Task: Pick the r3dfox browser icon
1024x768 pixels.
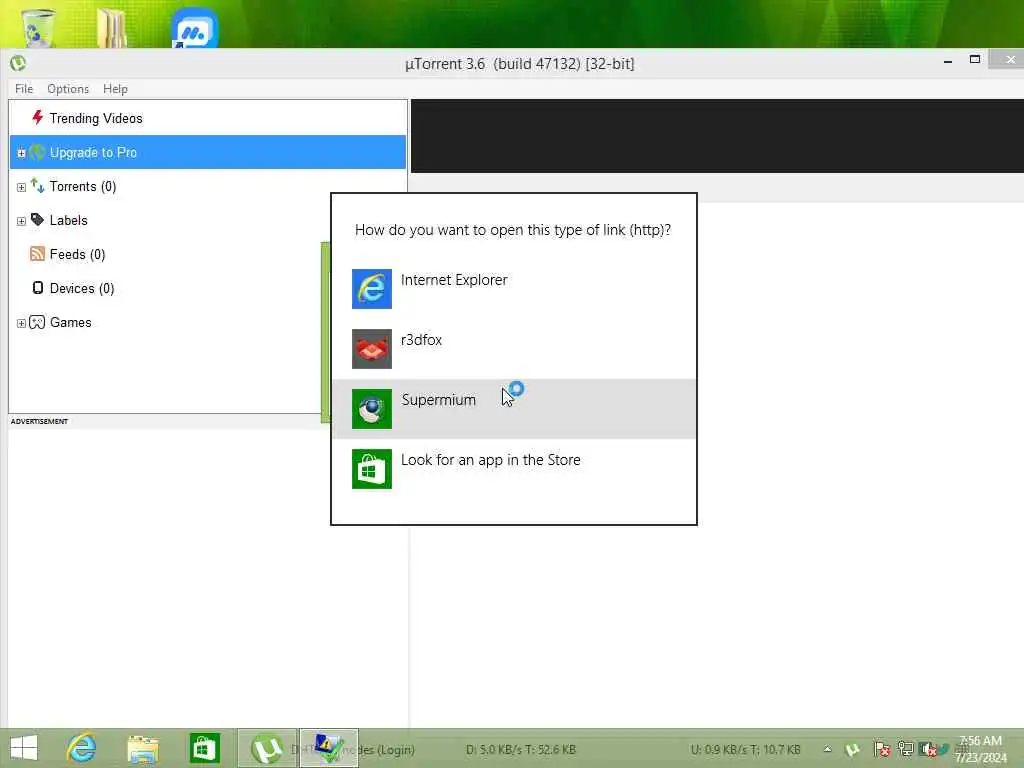Action: pos(372,349)
